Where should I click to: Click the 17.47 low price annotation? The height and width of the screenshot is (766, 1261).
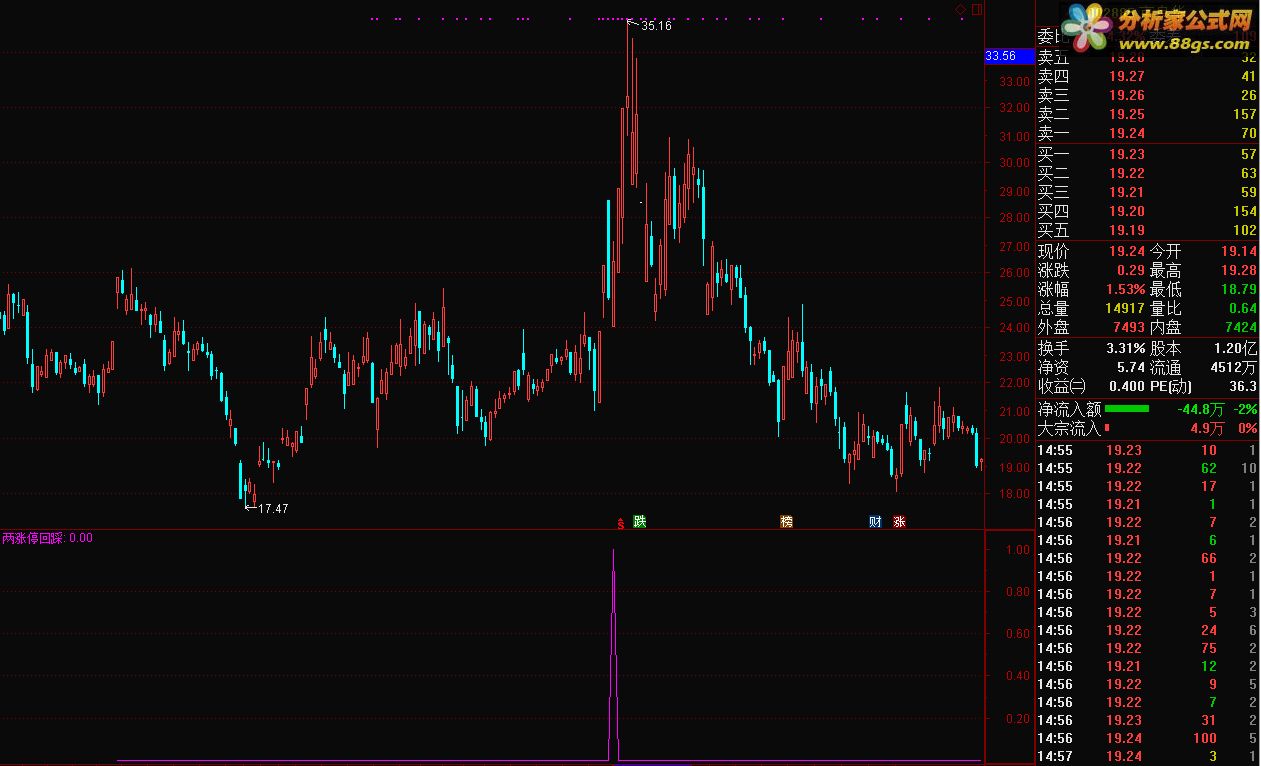click(x=273, y=509)
